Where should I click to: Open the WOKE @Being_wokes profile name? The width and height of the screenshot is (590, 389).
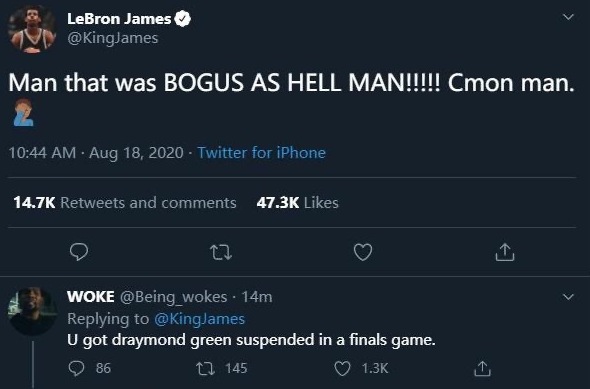tap(147, 297)
